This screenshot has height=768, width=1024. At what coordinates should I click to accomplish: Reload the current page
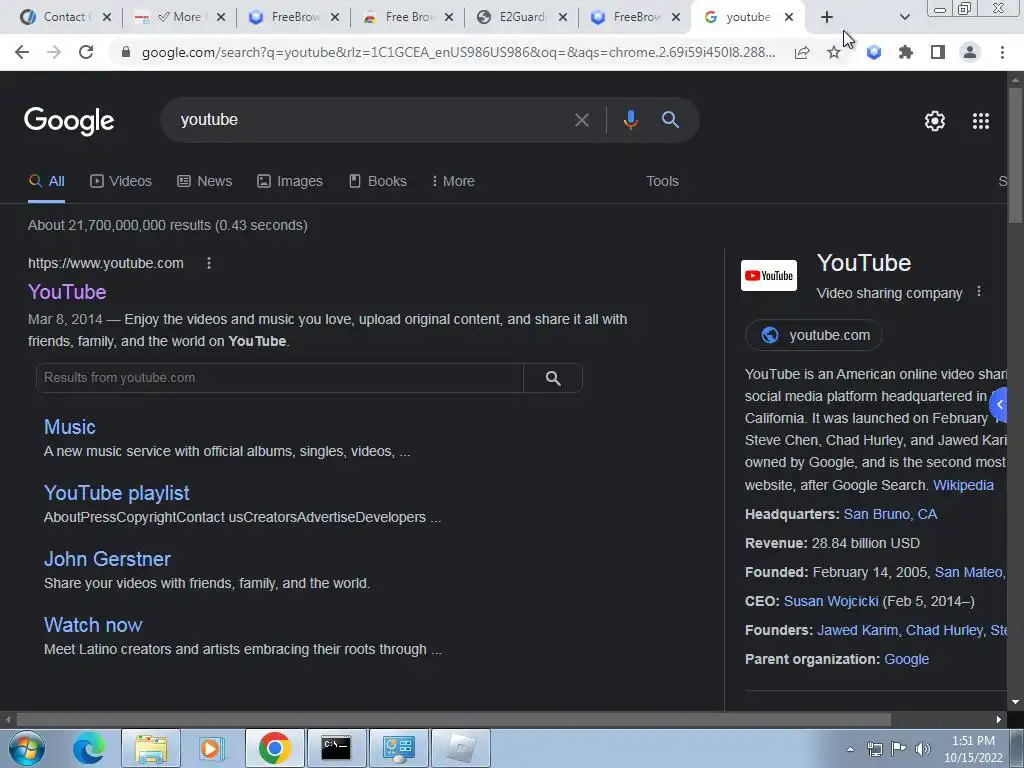(86, 52)
